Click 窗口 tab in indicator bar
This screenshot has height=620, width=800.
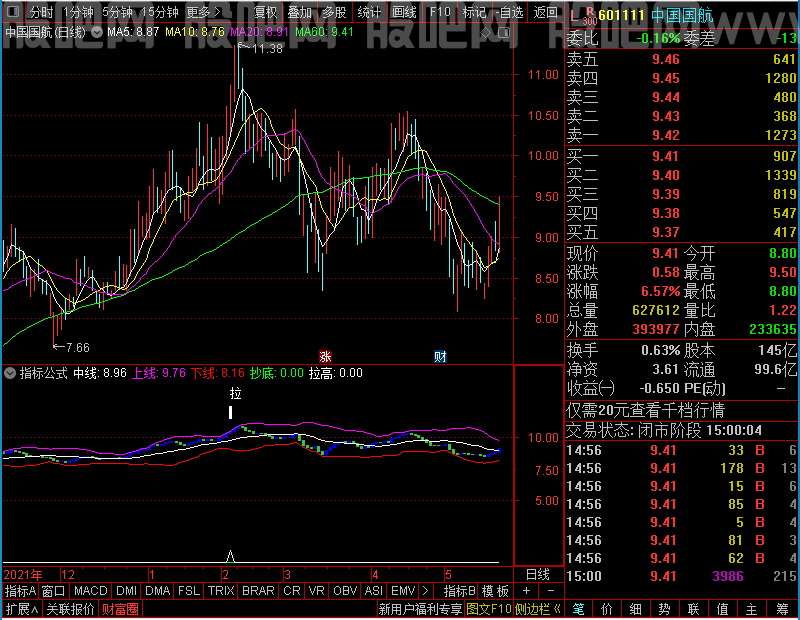(x=54, y=591)
